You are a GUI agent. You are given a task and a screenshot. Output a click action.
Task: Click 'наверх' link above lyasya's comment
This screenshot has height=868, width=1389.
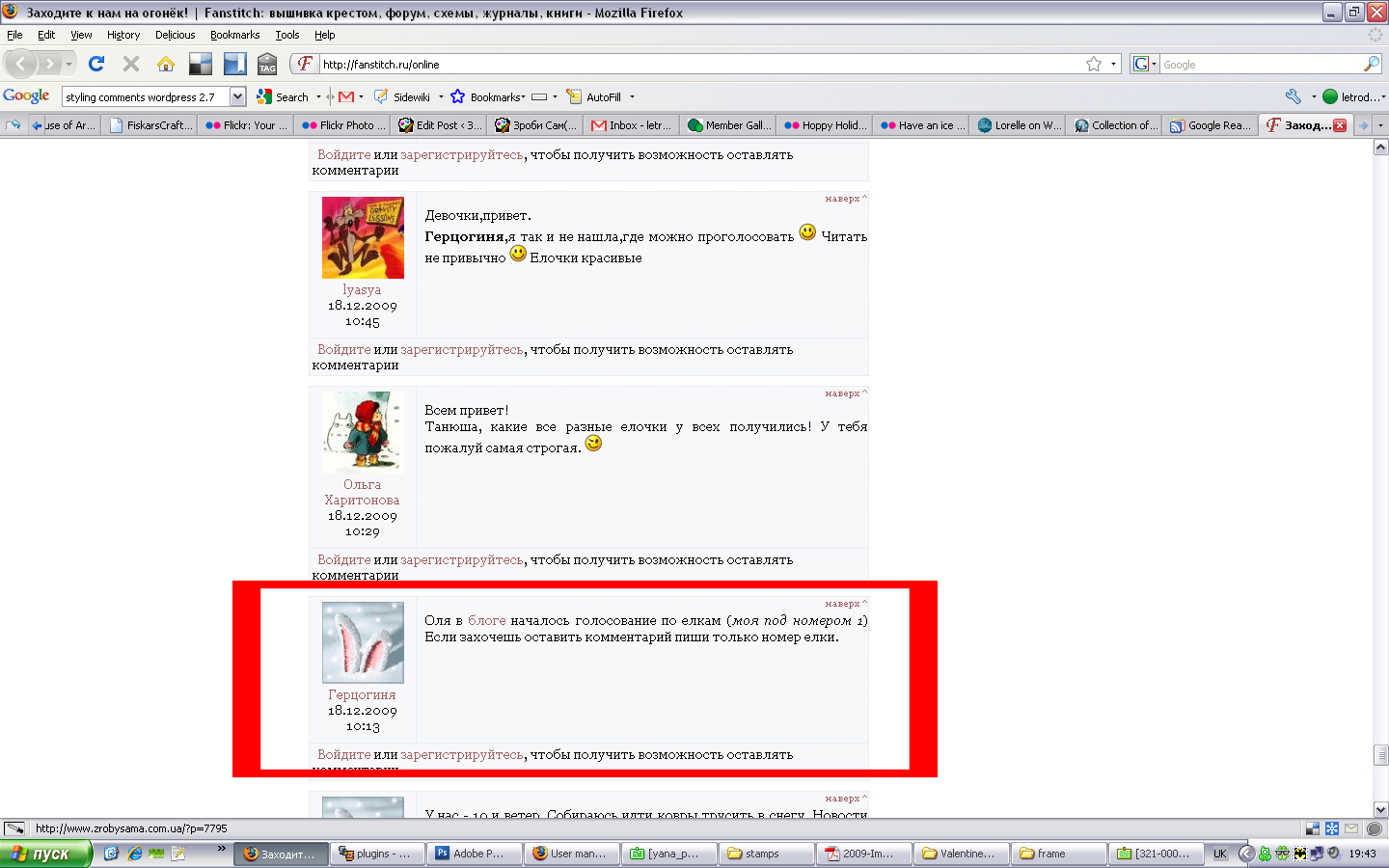[x=842, y=199]
